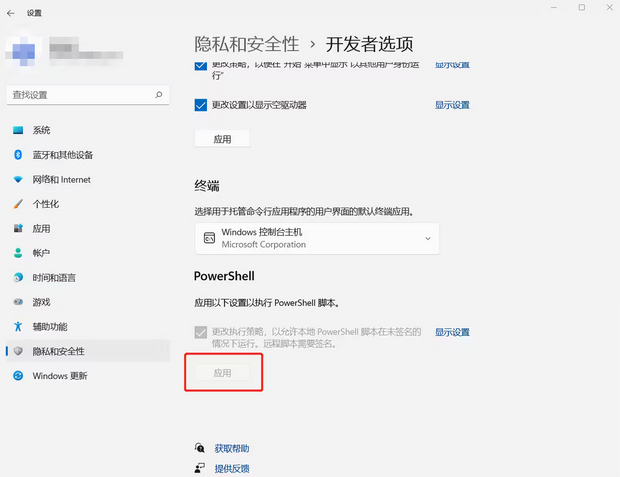Toggle the PowerShell execution policy checkbox
Viewport: 620px width, 477px height.
point(201,332)
